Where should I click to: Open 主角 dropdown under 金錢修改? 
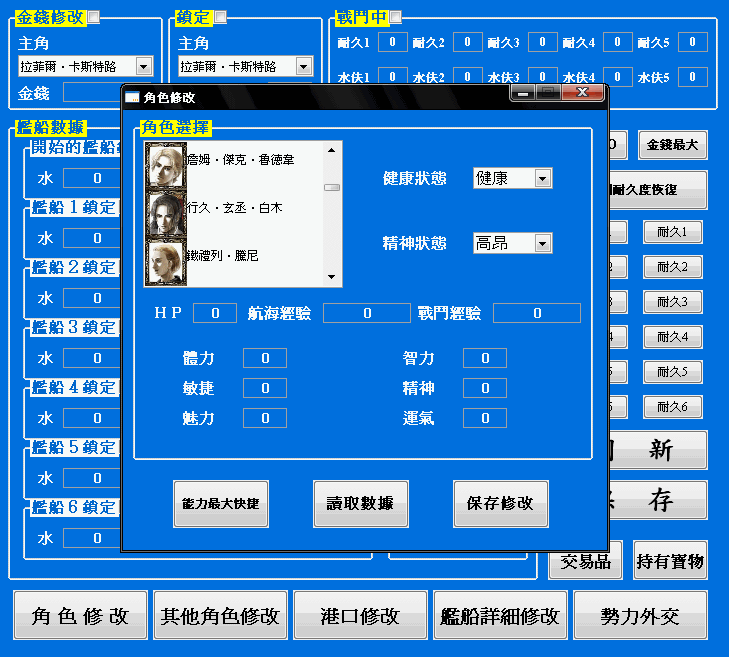pos(144,66)
